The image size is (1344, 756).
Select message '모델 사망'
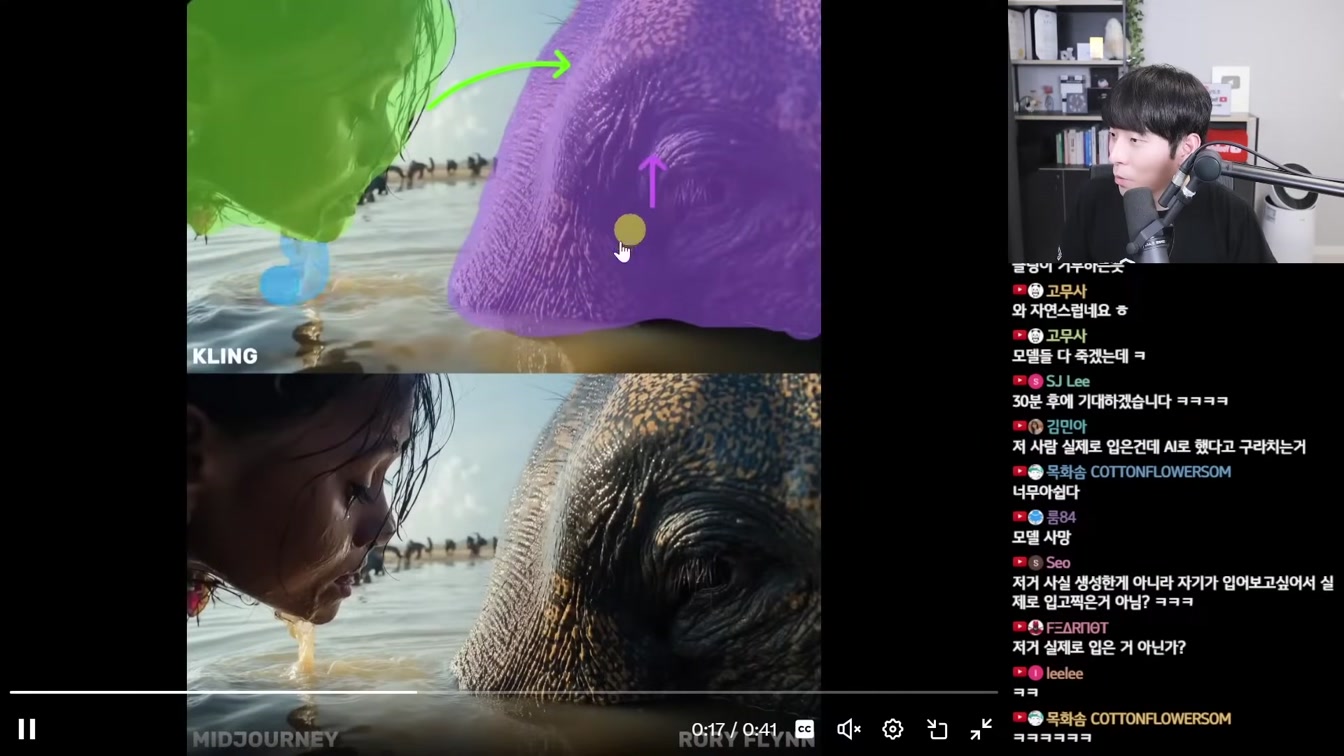(x=1041, y=538)
